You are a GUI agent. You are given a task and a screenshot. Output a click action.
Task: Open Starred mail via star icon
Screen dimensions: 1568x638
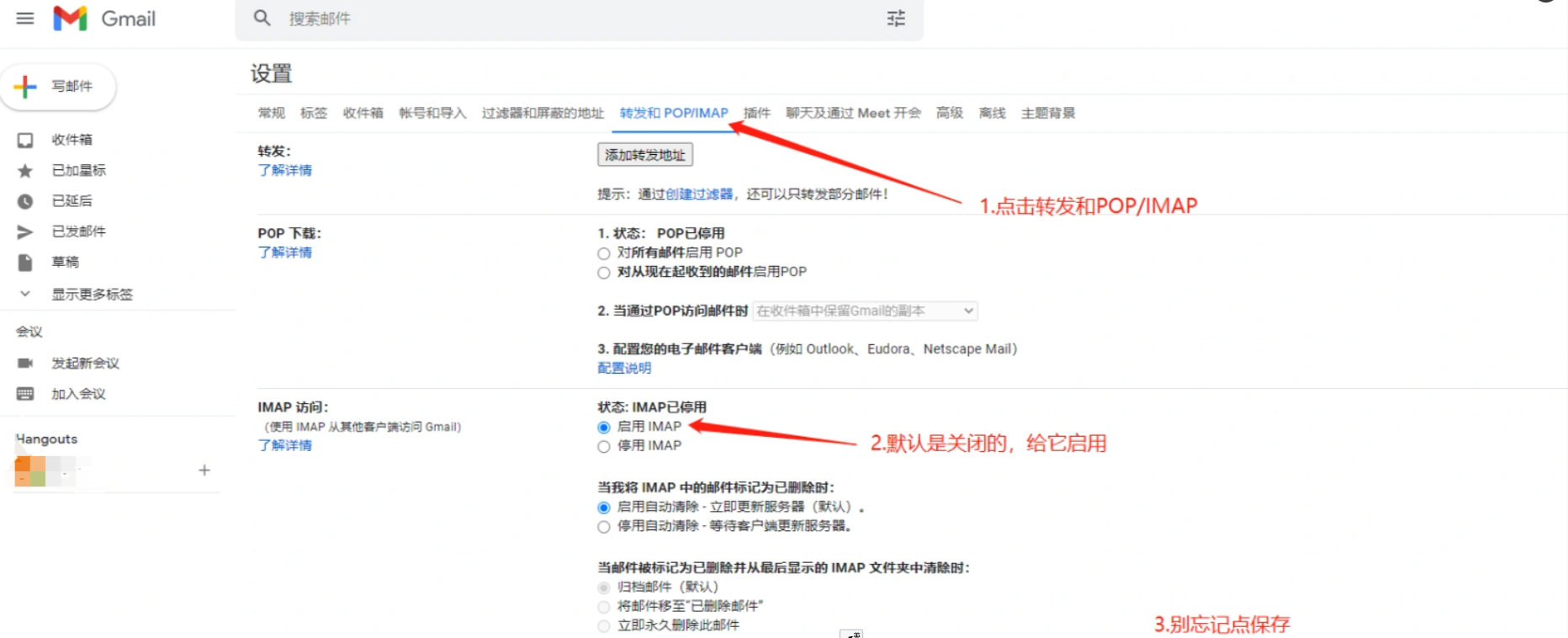coord(25,171)
